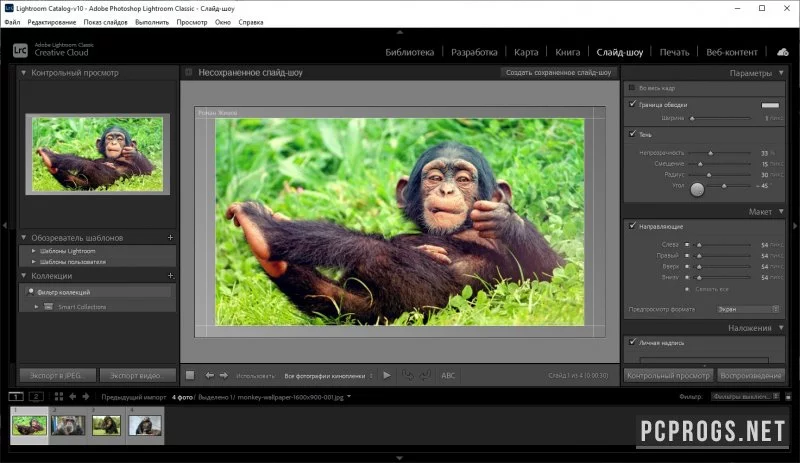Click 'Экспорт в JPEG' button
Screen dimensions: 800x463
click(58, 375)
